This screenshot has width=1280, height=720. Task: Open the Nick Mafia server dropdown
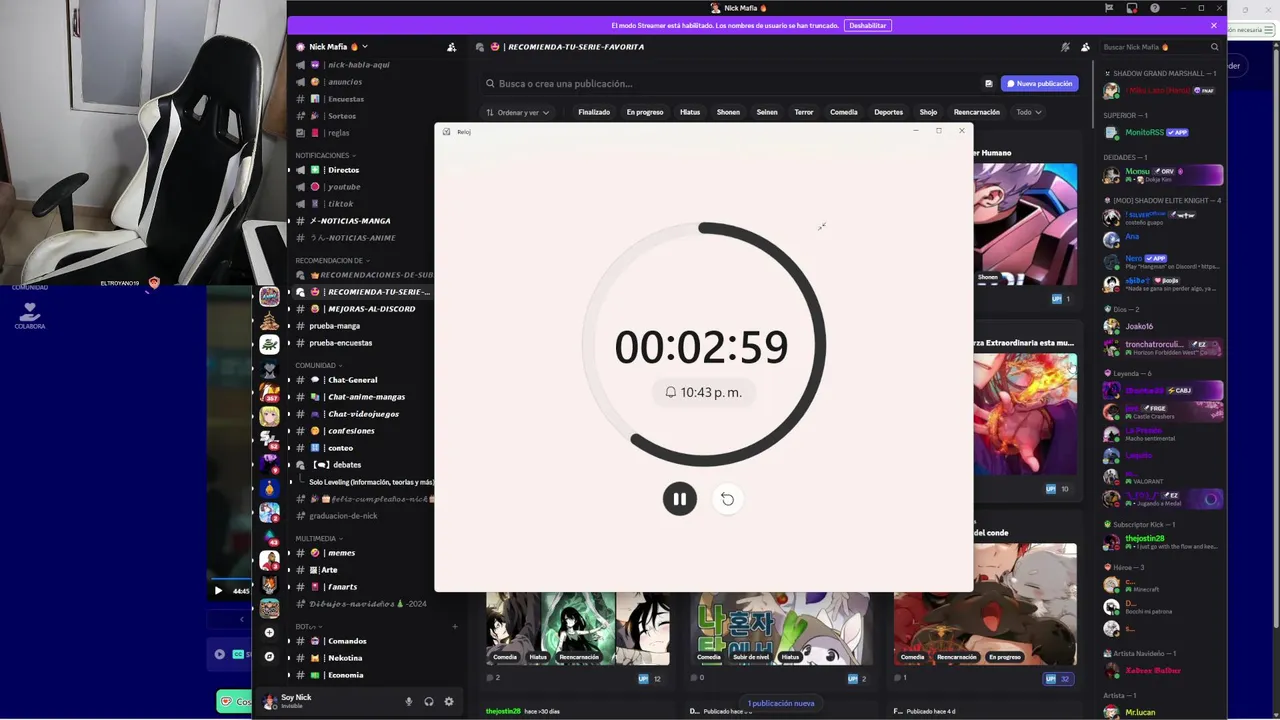click(339, 47)
